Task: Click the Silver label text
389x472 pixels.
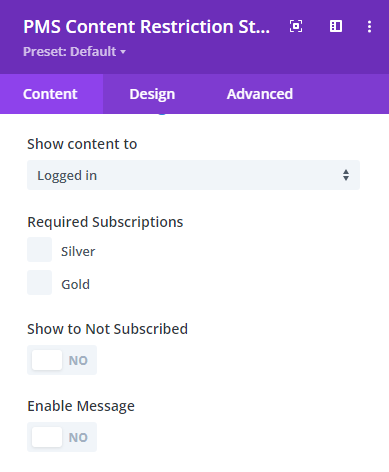Action: pyautogui.click(x=78, y=252)
